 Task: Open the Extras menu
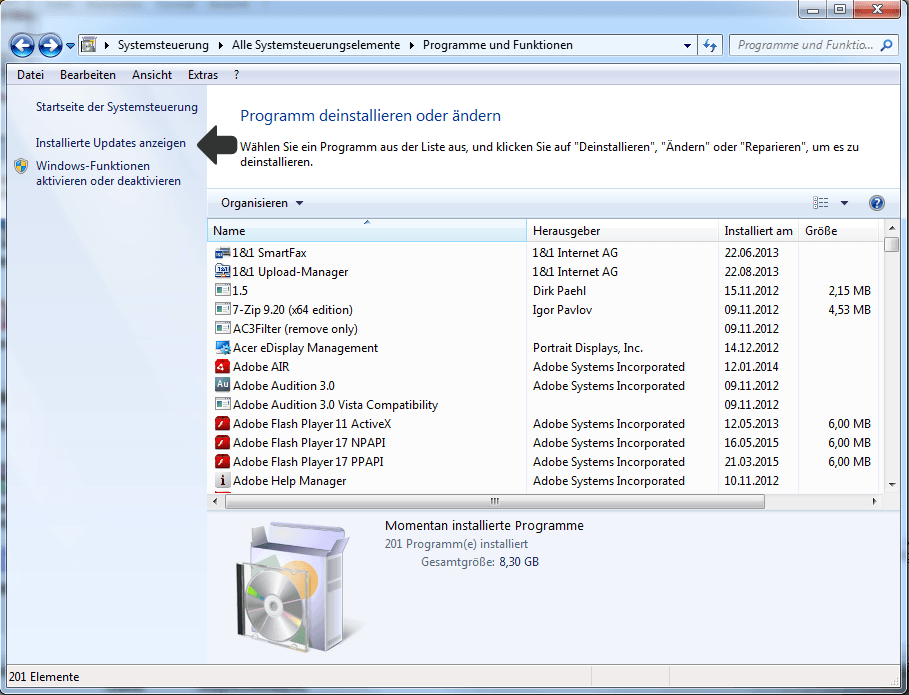pos(203,75)
